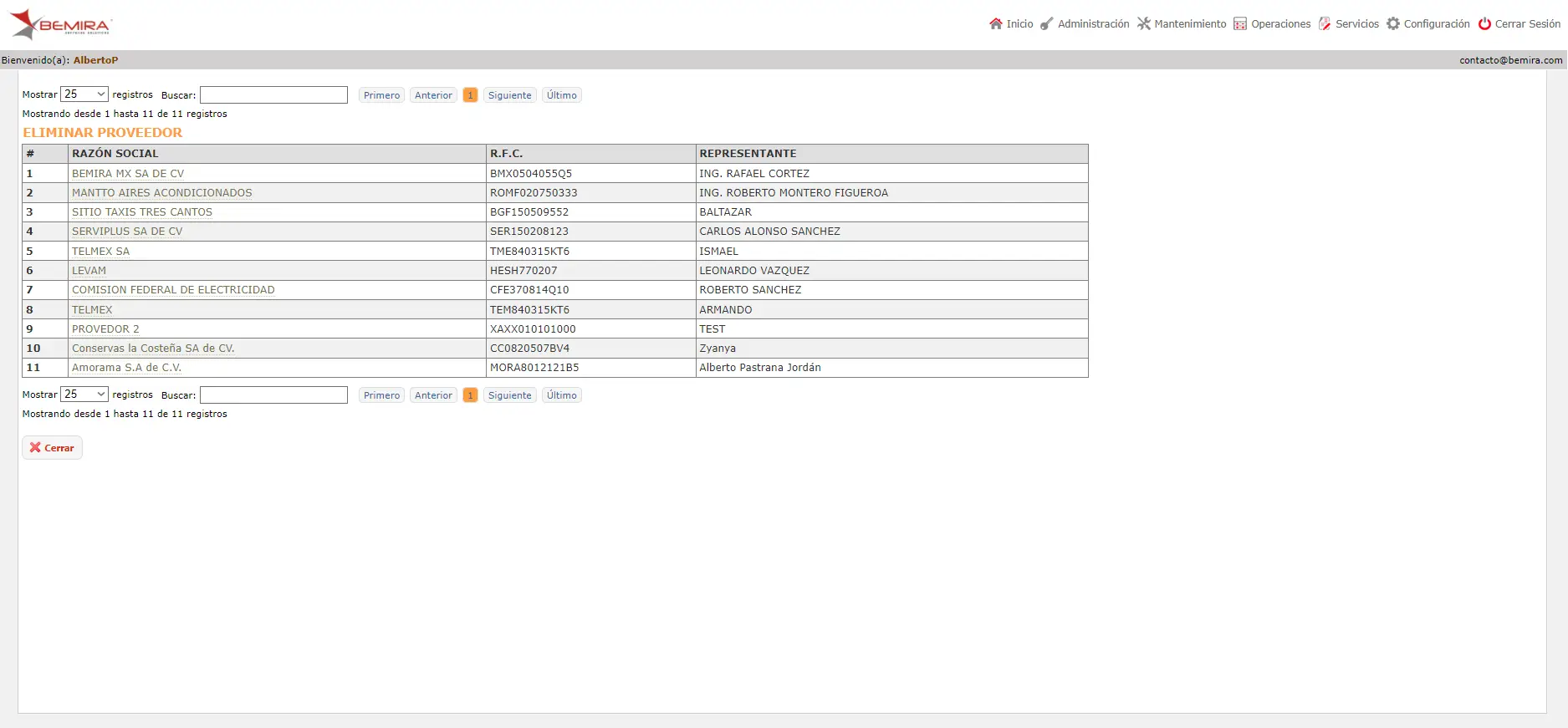Click the Operaciones calculator icon
This screenshot has height=728, width=1568.
[1240, 23]
